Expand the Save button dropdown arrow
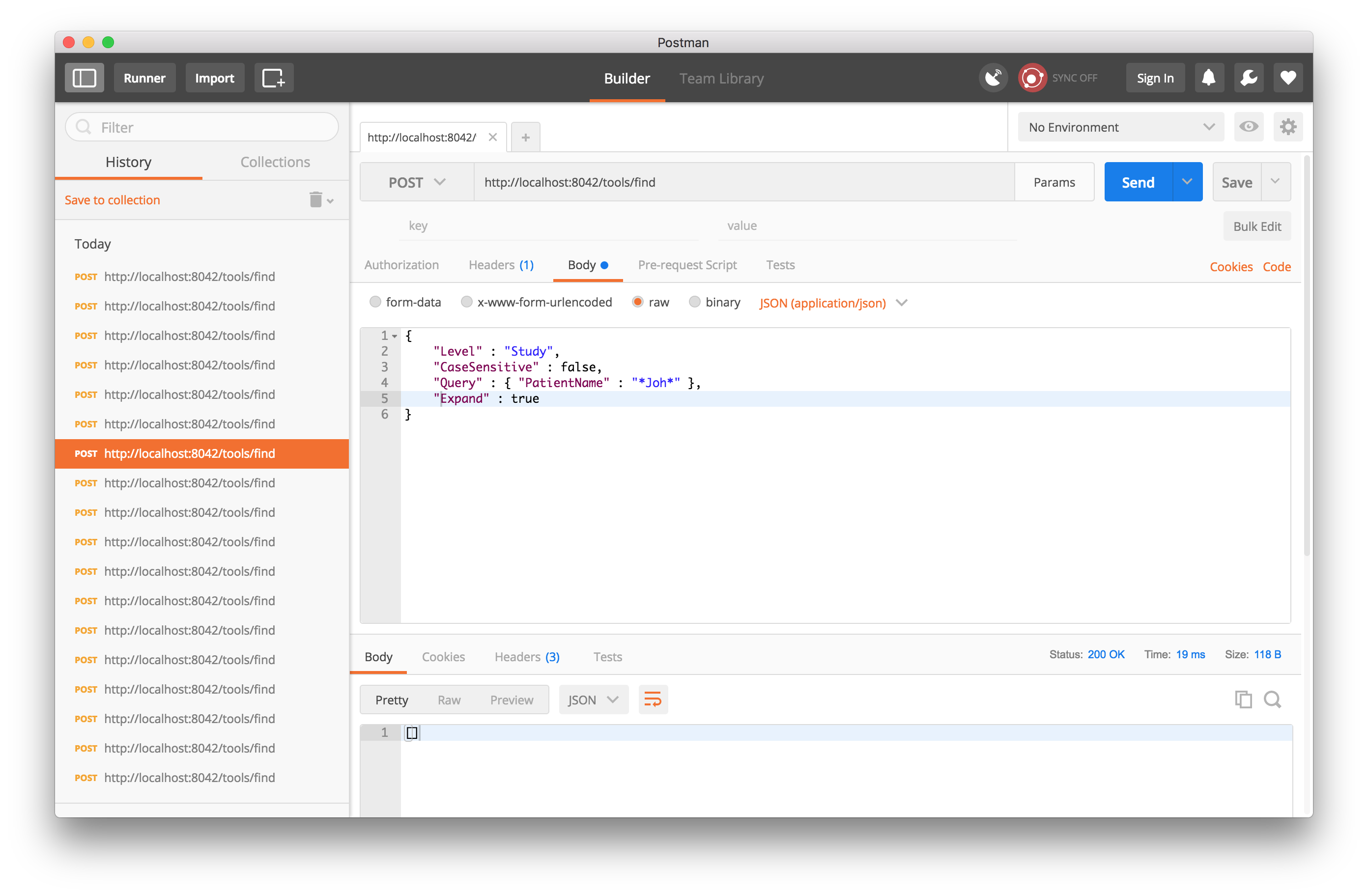1368x896 pixels. point(1276,182)
